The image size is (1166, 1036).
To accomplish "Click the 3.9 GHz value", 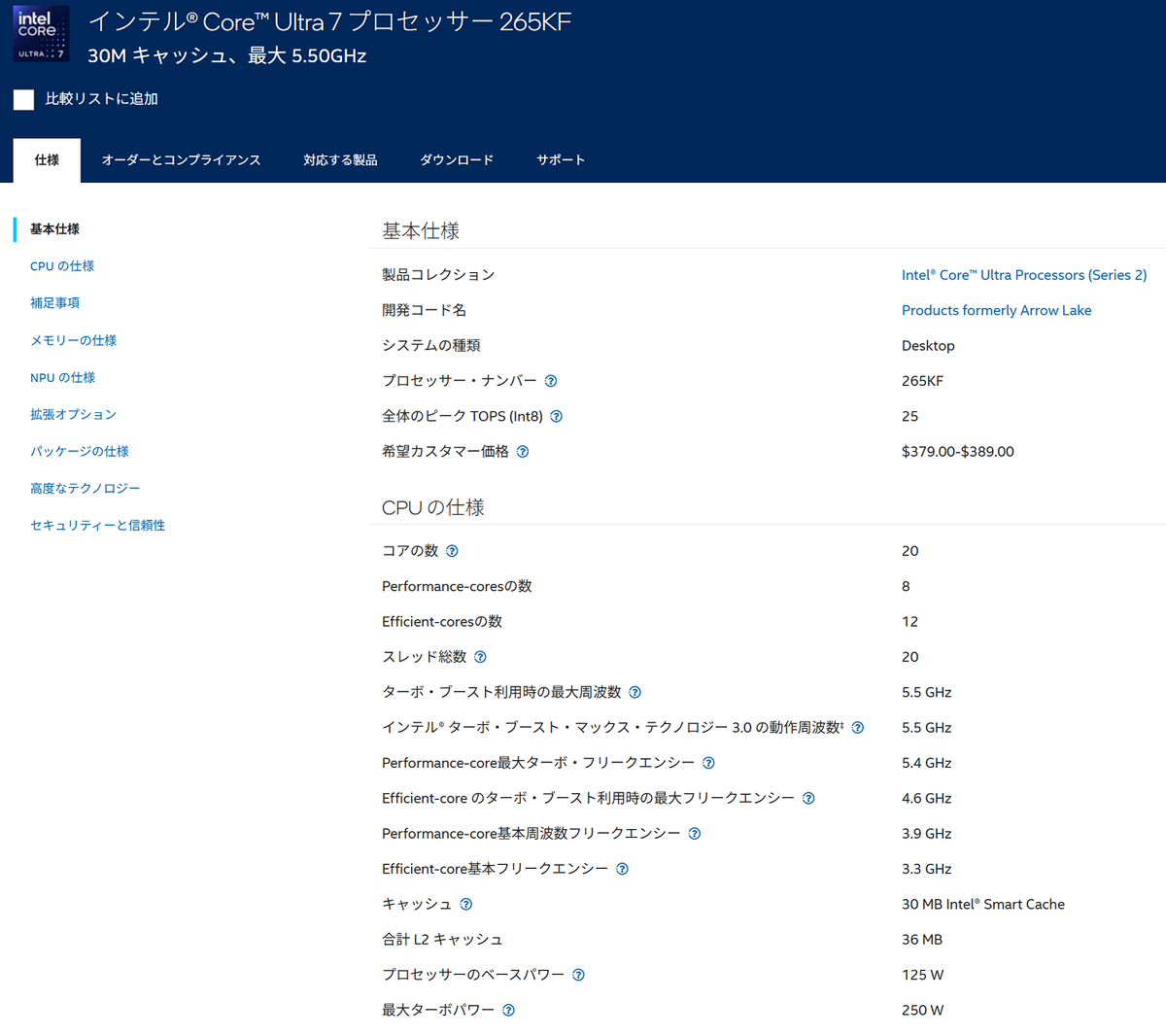I will [x=927, y=834].
